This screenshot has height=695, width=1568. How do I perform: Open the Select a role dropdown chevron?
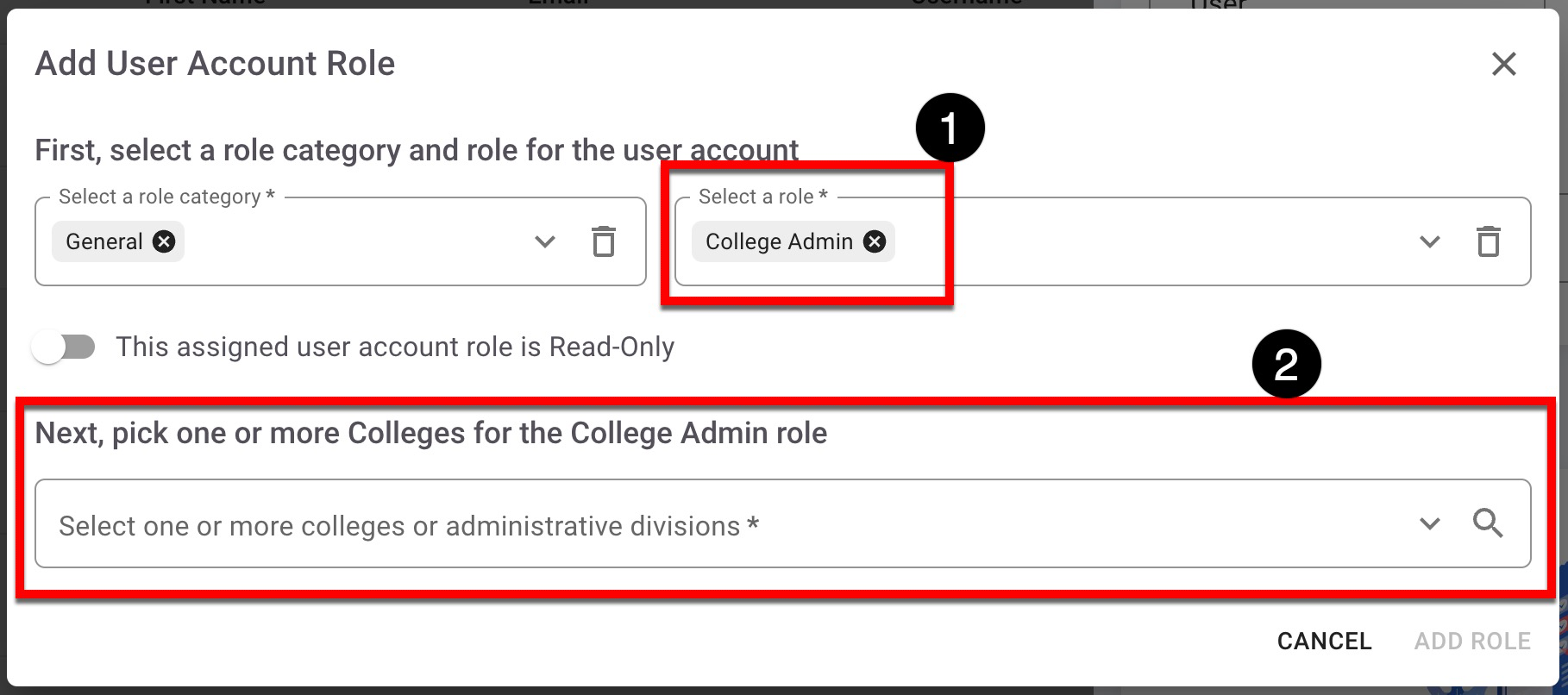tap(1430, 241)
